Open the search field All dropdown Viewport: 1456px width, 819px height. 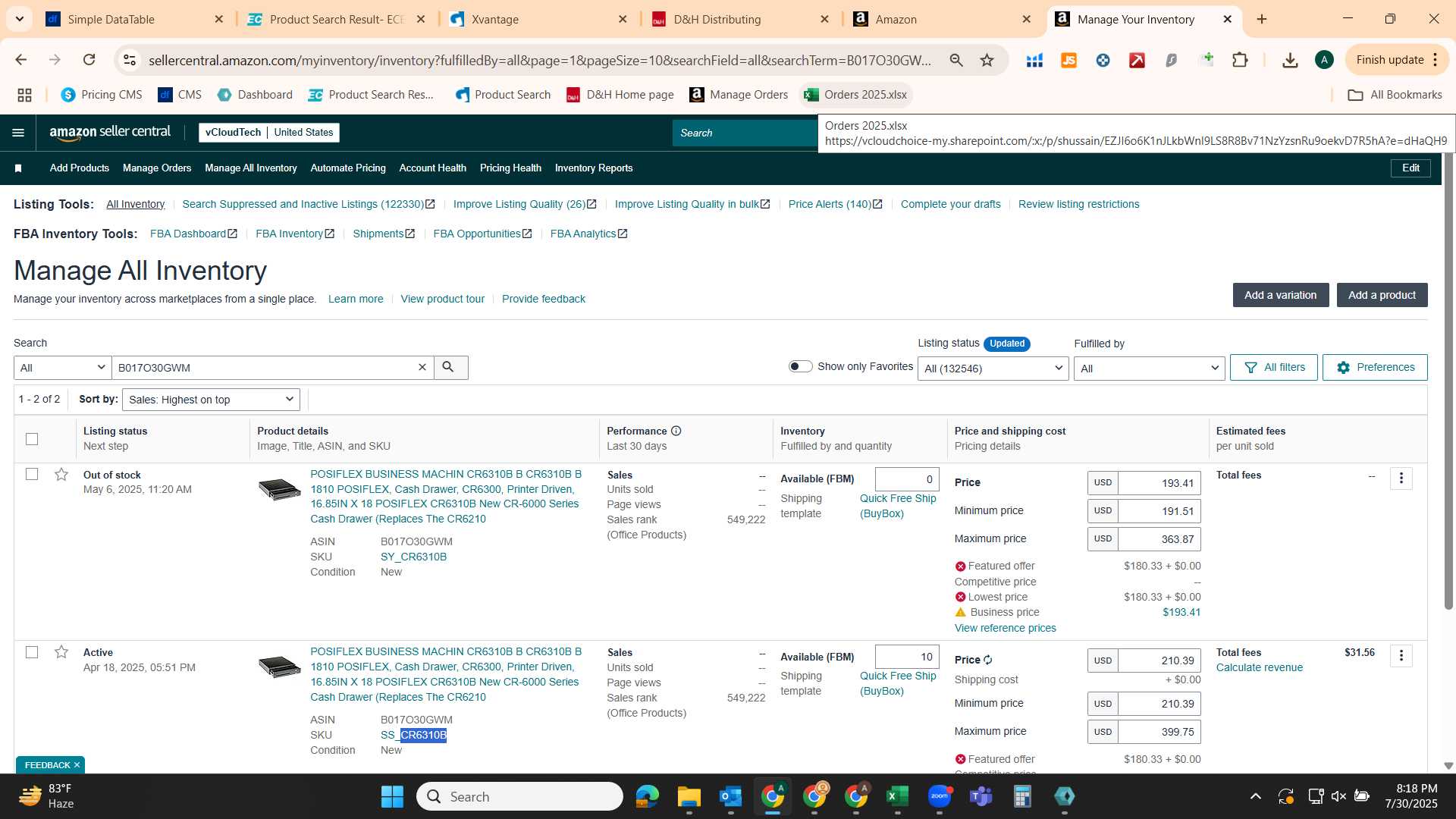(x=63, y=367)
